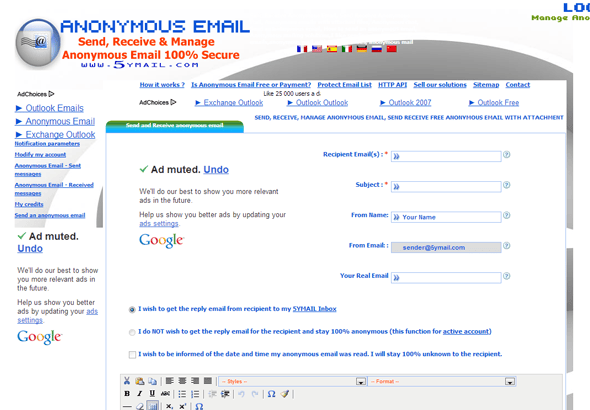Open Notification parameters sidebar link
Screen dimensions: 590x410
coord(47,144)
